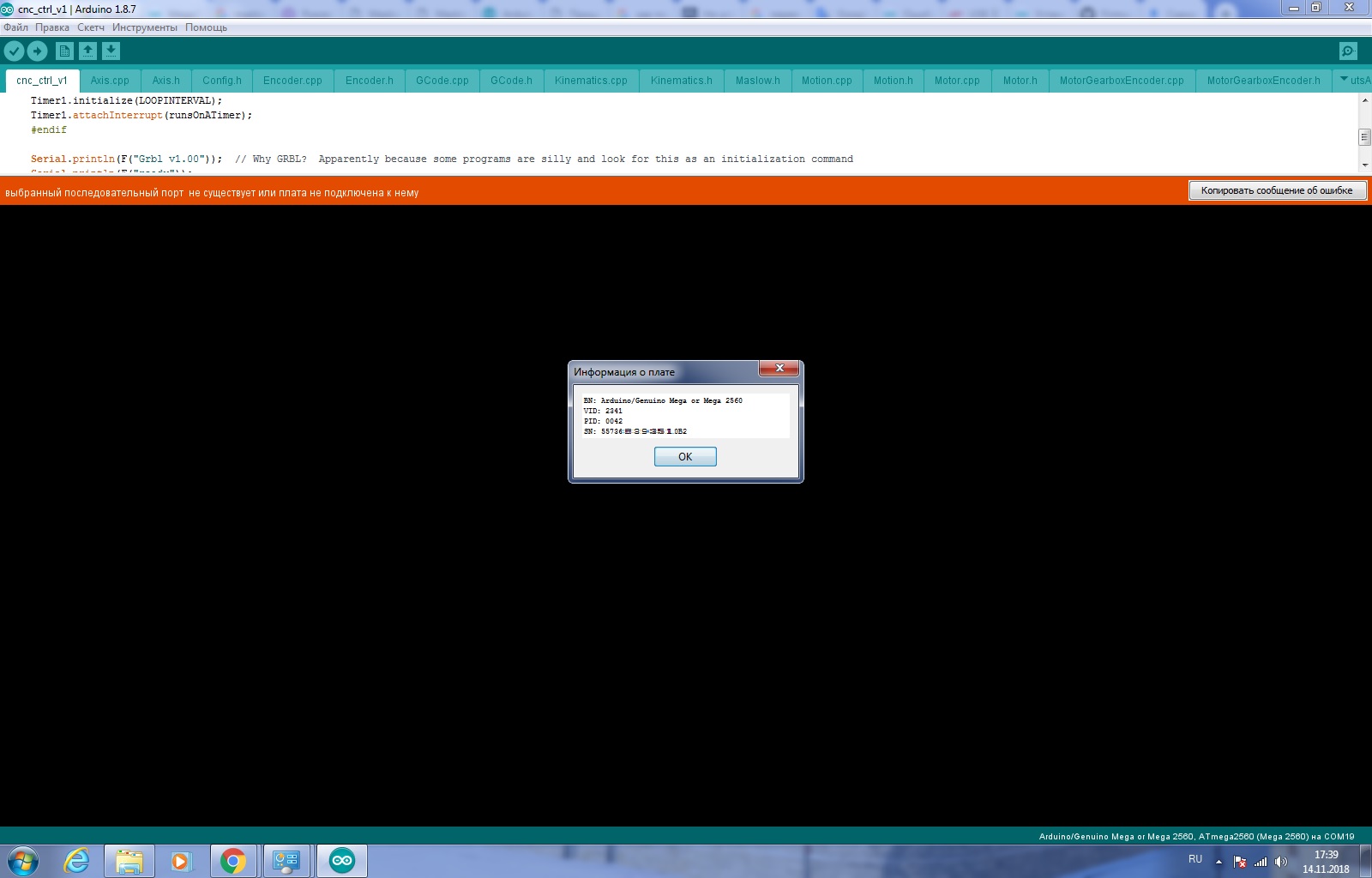Save the sketch with the down-arrow icon
This screenshot has width=1372, height=878.
(111, 51)
